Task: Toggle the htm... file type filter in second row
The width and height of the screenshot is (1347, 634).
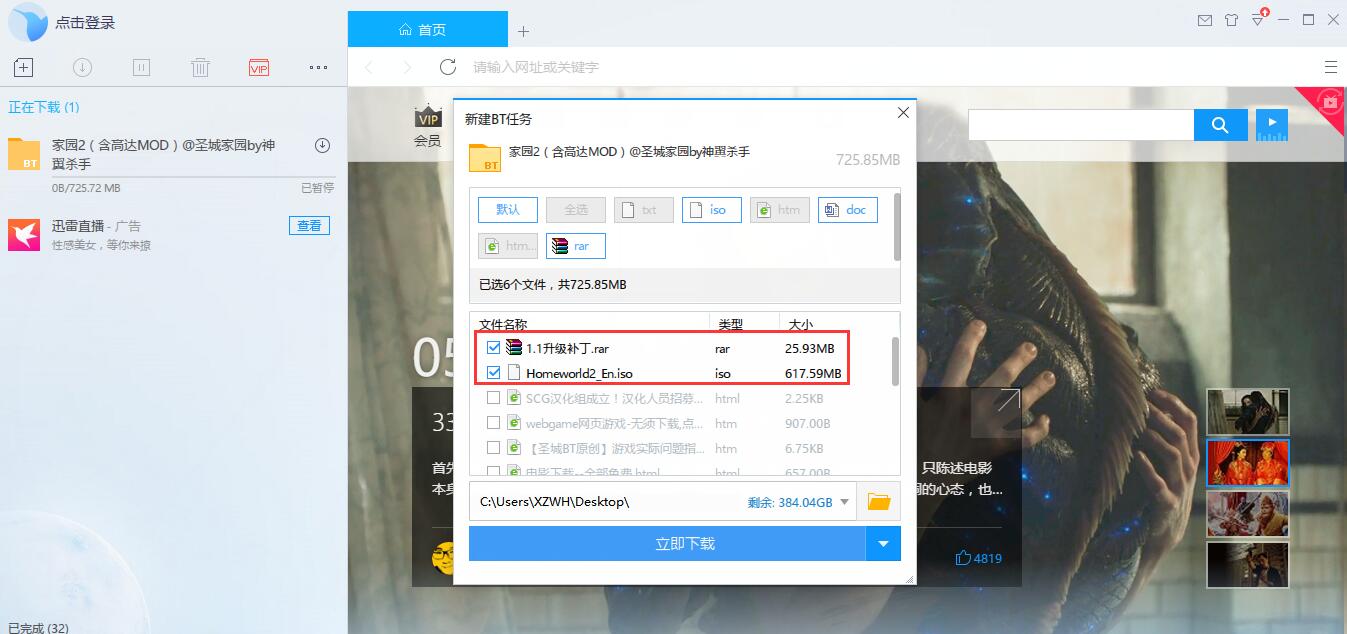Action: coord(507,246)
